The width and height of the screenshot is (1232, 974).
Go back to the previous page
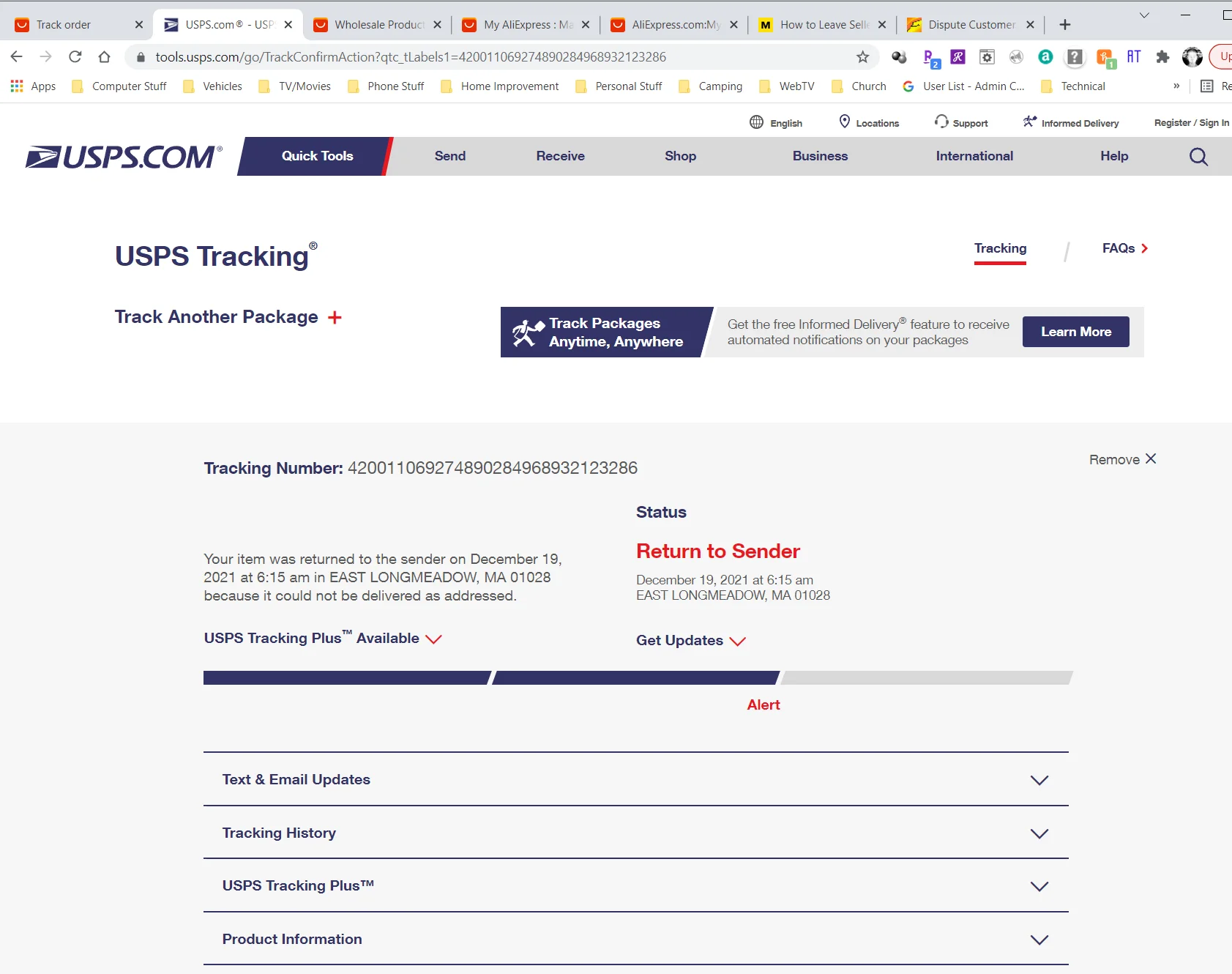point(17,57)
